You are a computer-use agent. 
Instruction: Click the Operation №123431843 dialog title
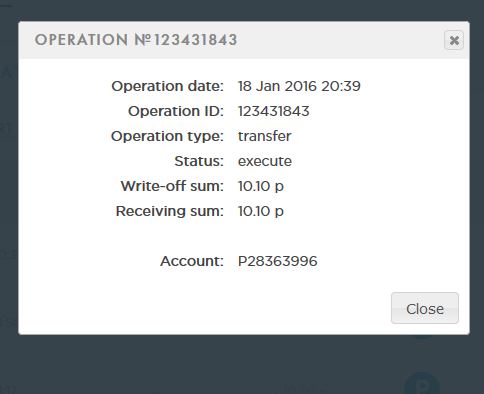136,40
